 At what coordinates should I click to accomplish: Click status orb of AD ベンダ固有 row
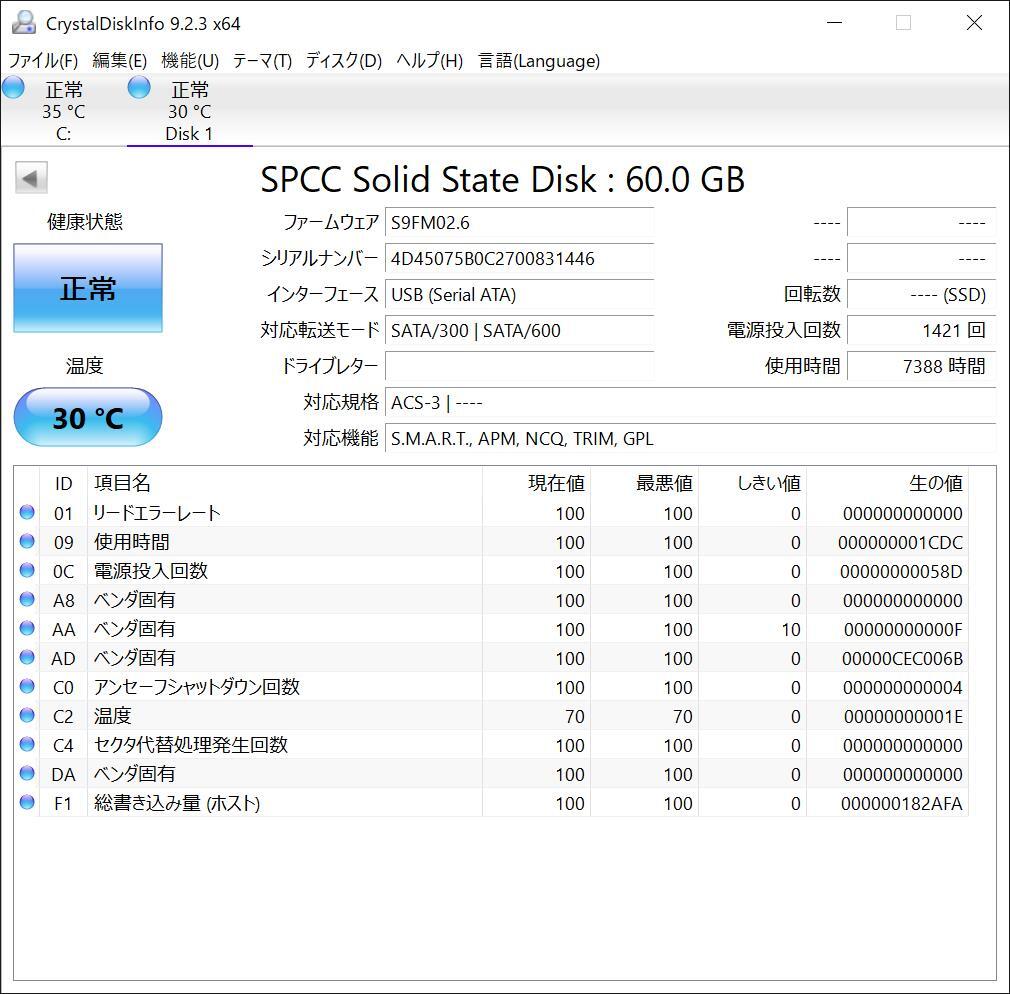[27, 657]
